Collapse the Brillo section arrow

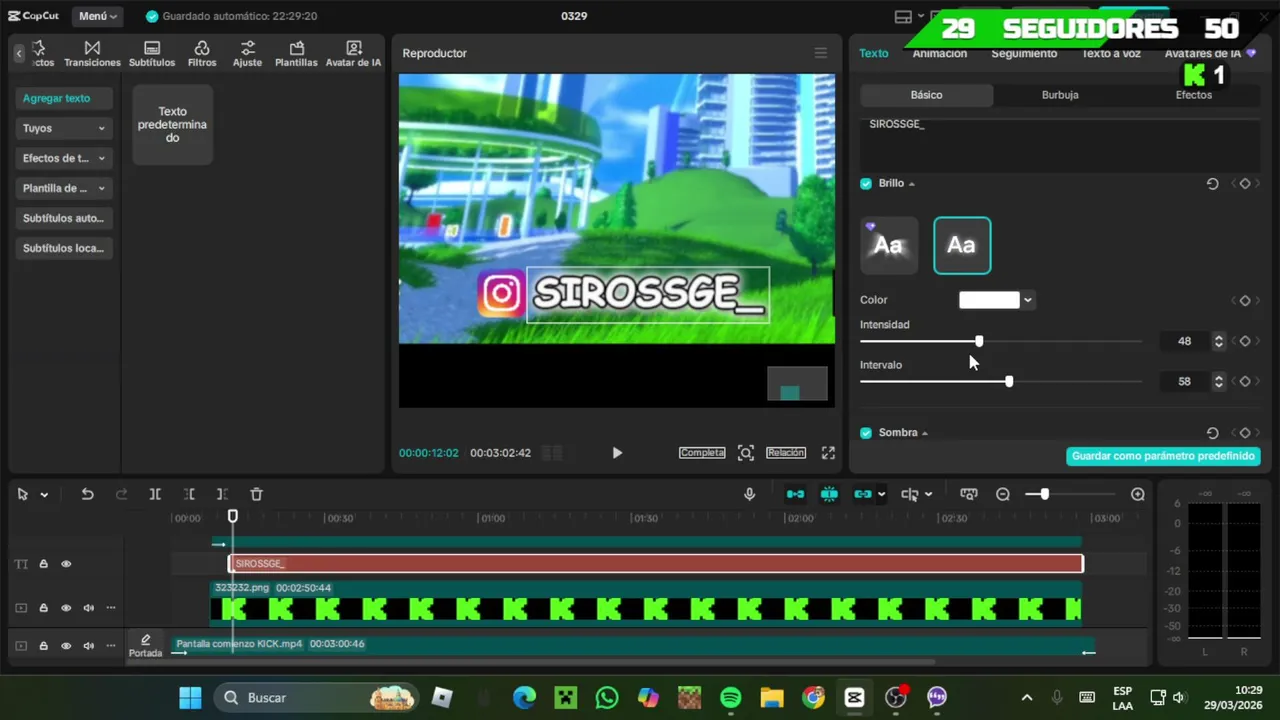(911, 184)
